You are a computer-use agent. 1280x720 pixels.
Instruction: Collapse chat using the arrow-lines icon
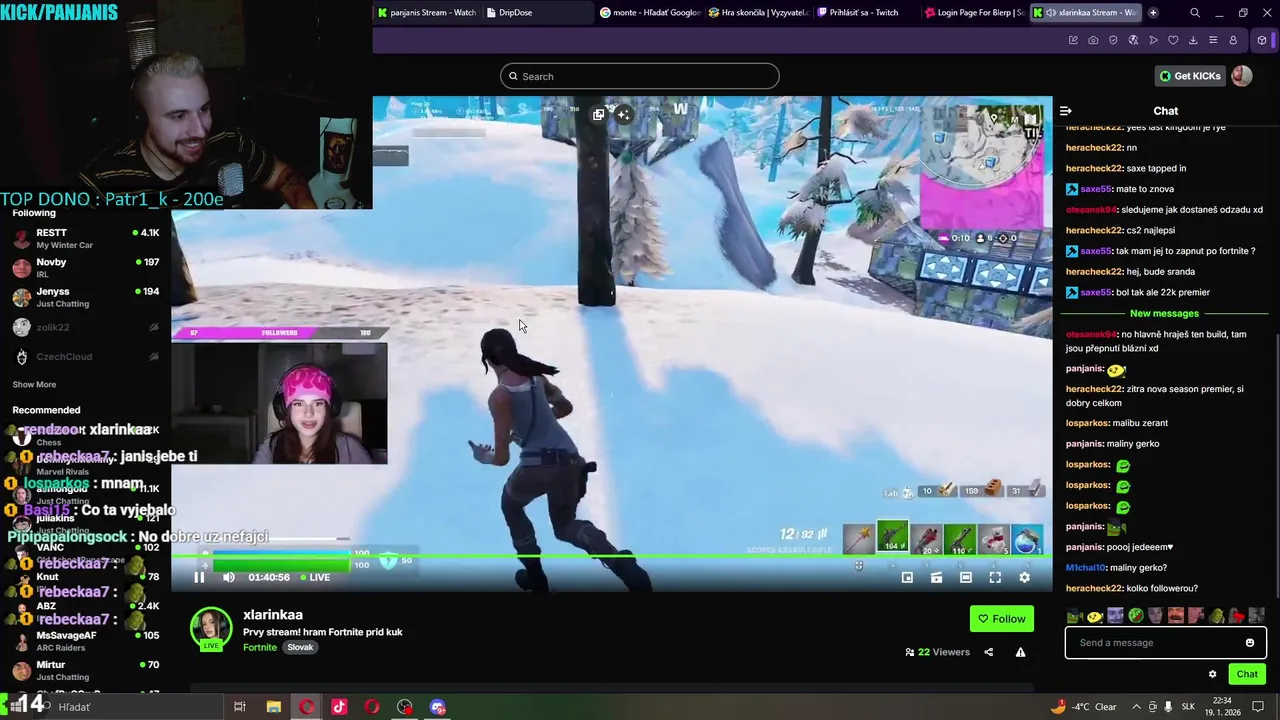[x=1065, y=111]
